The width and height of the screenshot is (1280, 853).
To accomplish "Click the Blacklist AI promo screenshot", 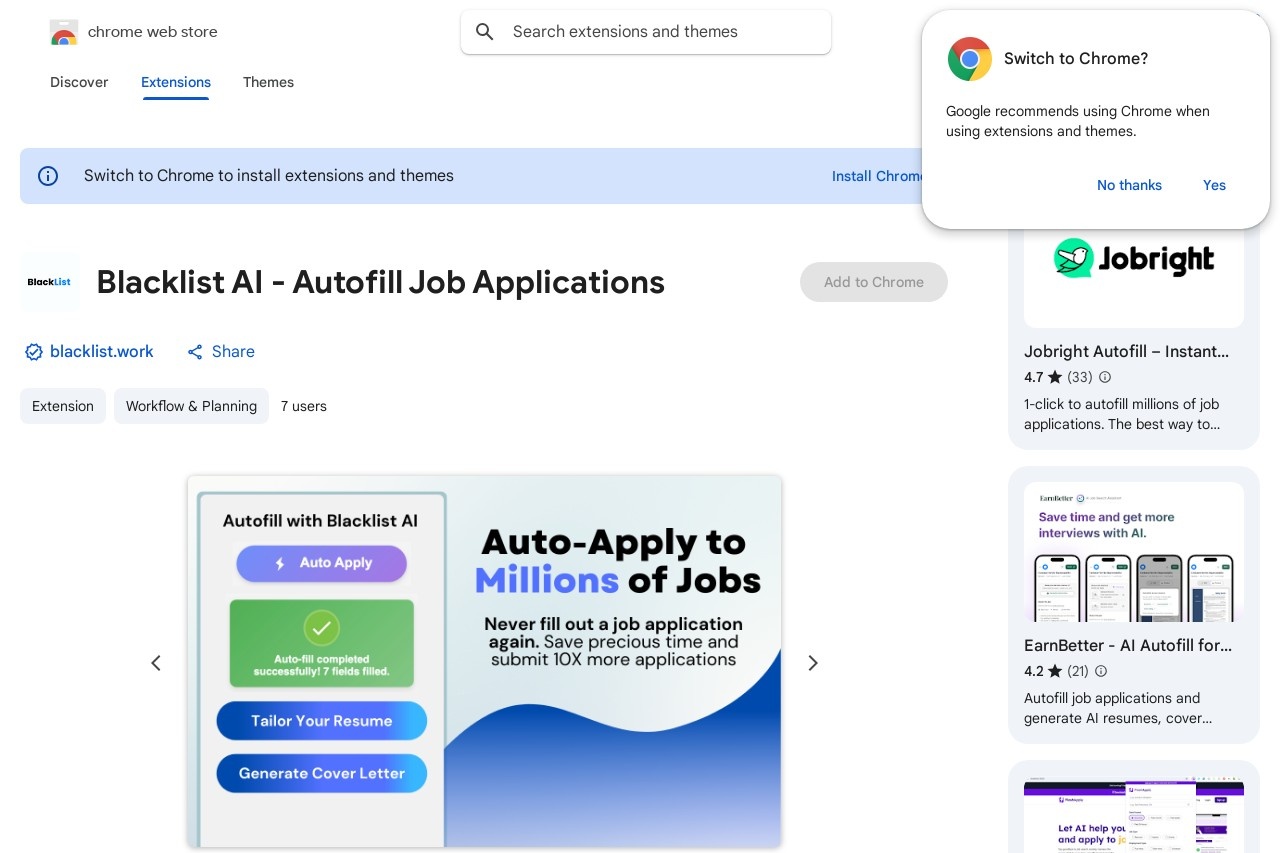I will tap(484, 661).
